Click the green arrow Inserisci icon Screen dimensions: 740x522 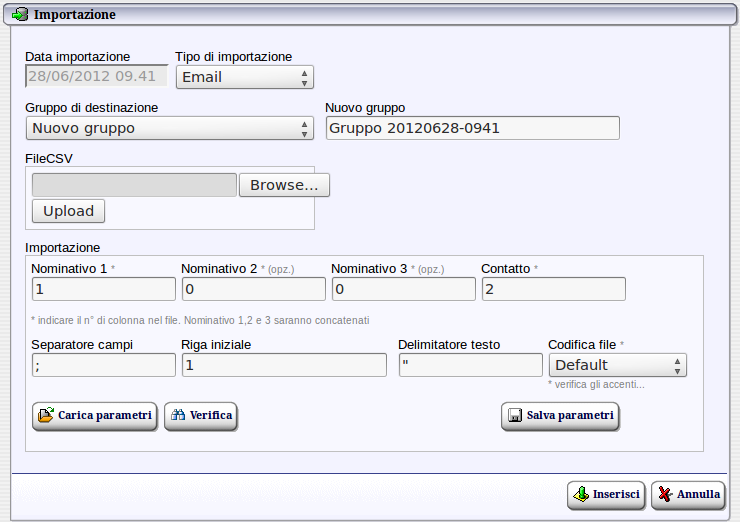point(580,495)
